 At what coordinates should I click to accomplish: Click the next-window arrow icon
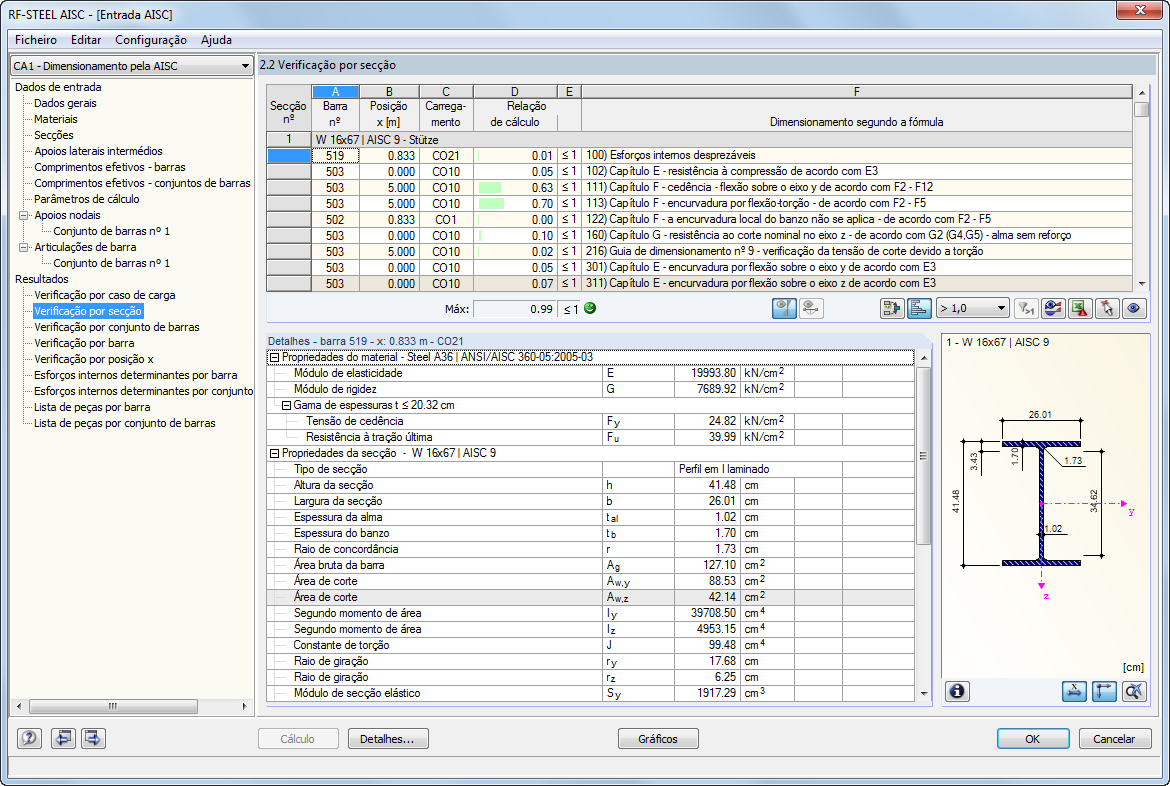pyautogui.click(x=93, y=738)
